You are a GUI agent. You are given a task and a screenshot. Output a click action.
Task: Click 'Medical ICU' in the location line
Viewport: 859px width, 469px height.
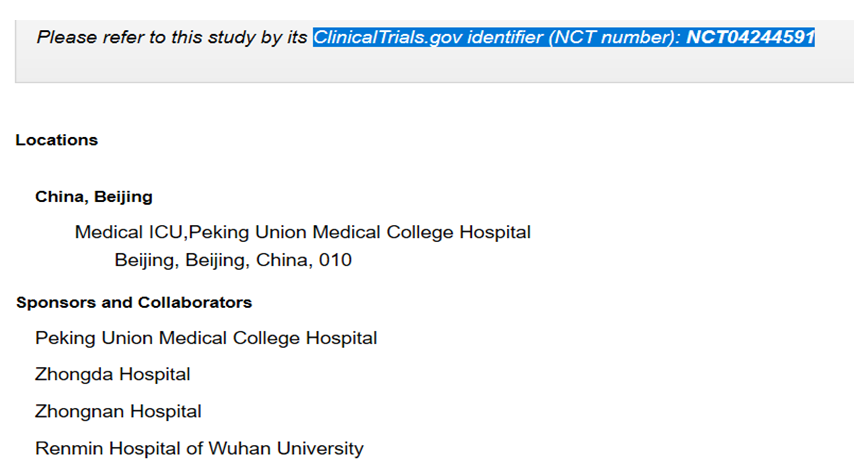pos(128,232)
